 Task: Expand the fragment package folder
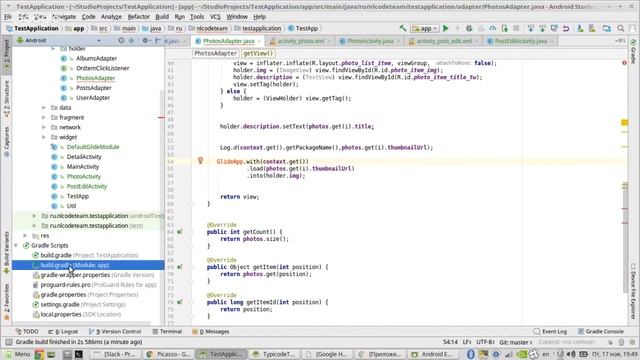tap(44, 117)
